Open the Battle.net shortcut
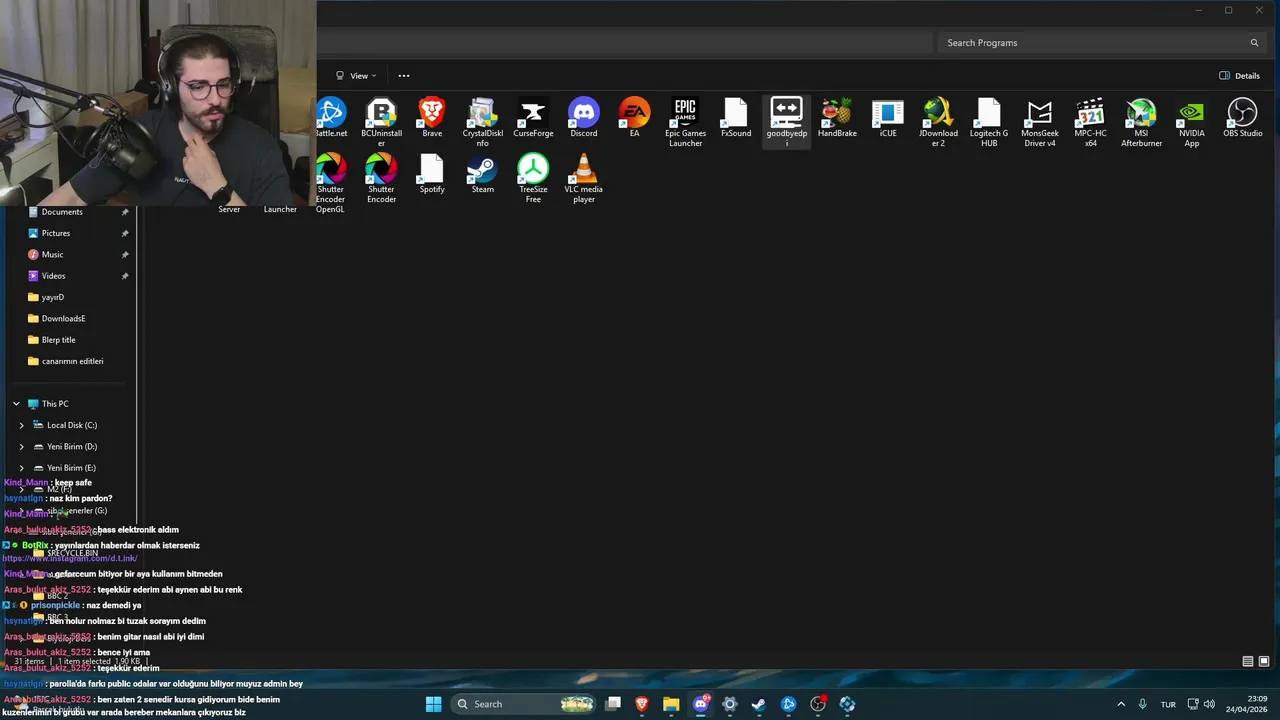Image resolution: width=1280 pixels, height=720 pixels. click(331, 118)
